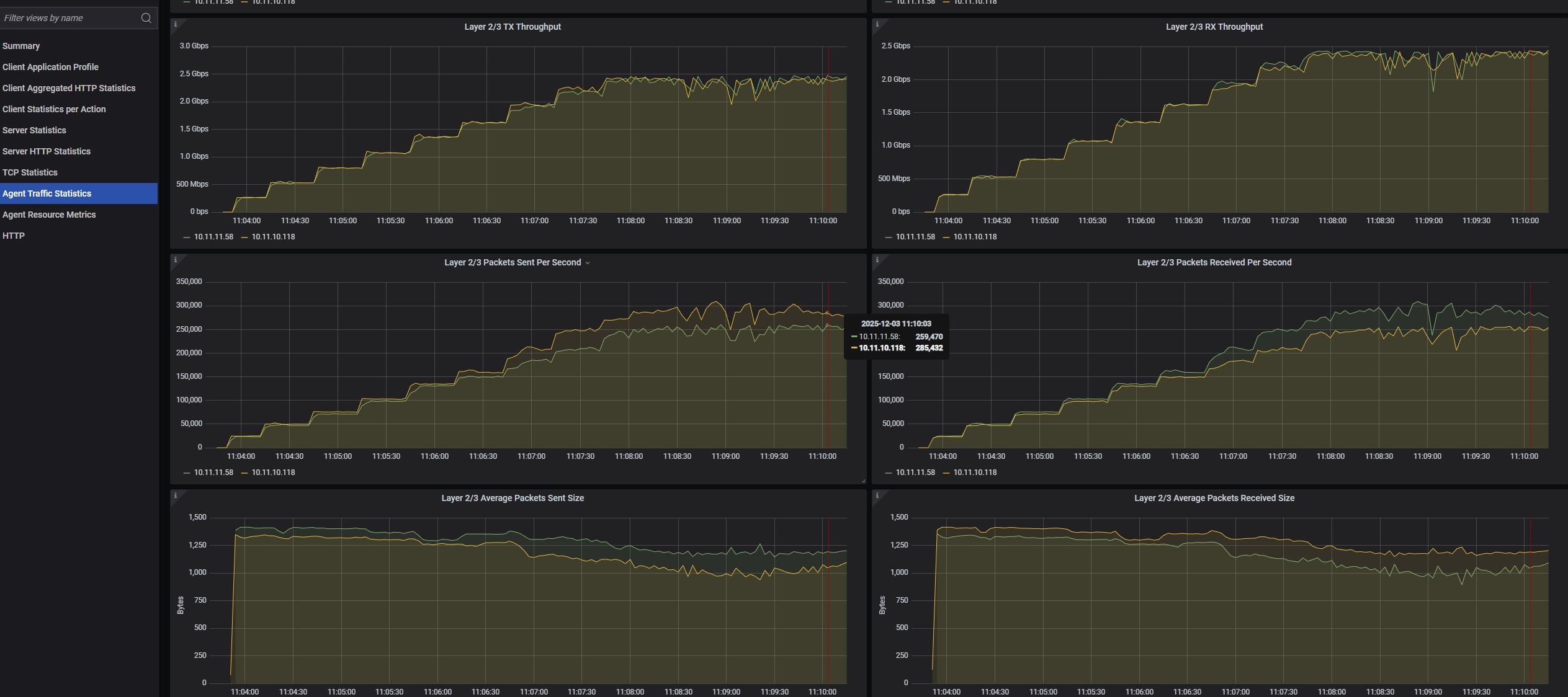Click green 10.11.11.58 swatch in Packets Received legend

(x=889, y=473)
